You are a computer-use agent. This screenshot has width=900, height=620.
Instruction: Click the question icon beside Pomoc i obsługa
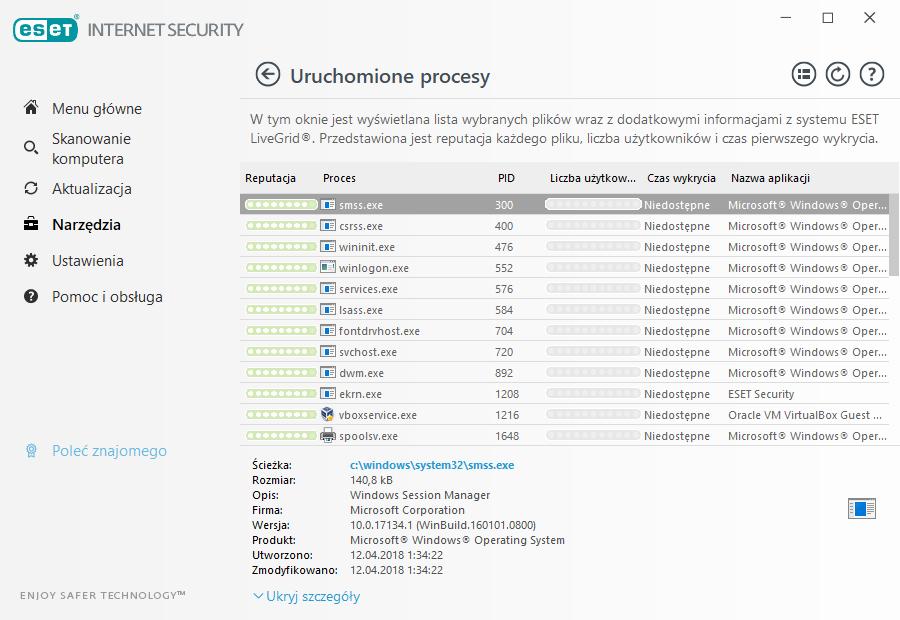[x=31, y=296]
